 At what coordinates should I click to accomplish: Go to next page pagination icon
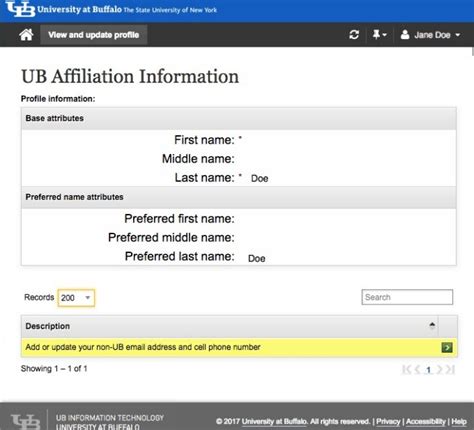[x=439, y=369]
